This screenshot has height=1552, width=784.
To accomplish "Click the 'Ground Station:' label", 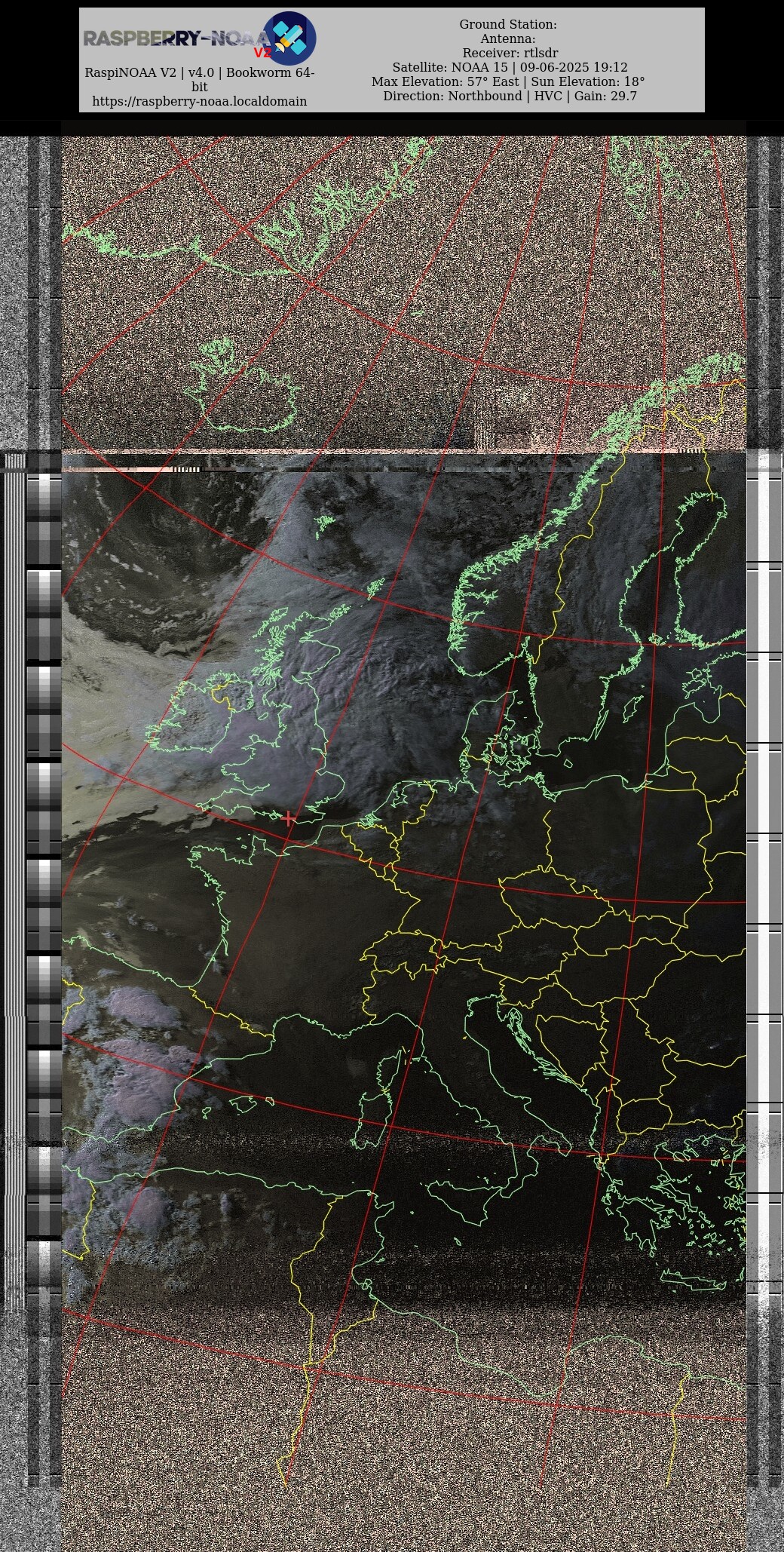I will coord(508,24).
